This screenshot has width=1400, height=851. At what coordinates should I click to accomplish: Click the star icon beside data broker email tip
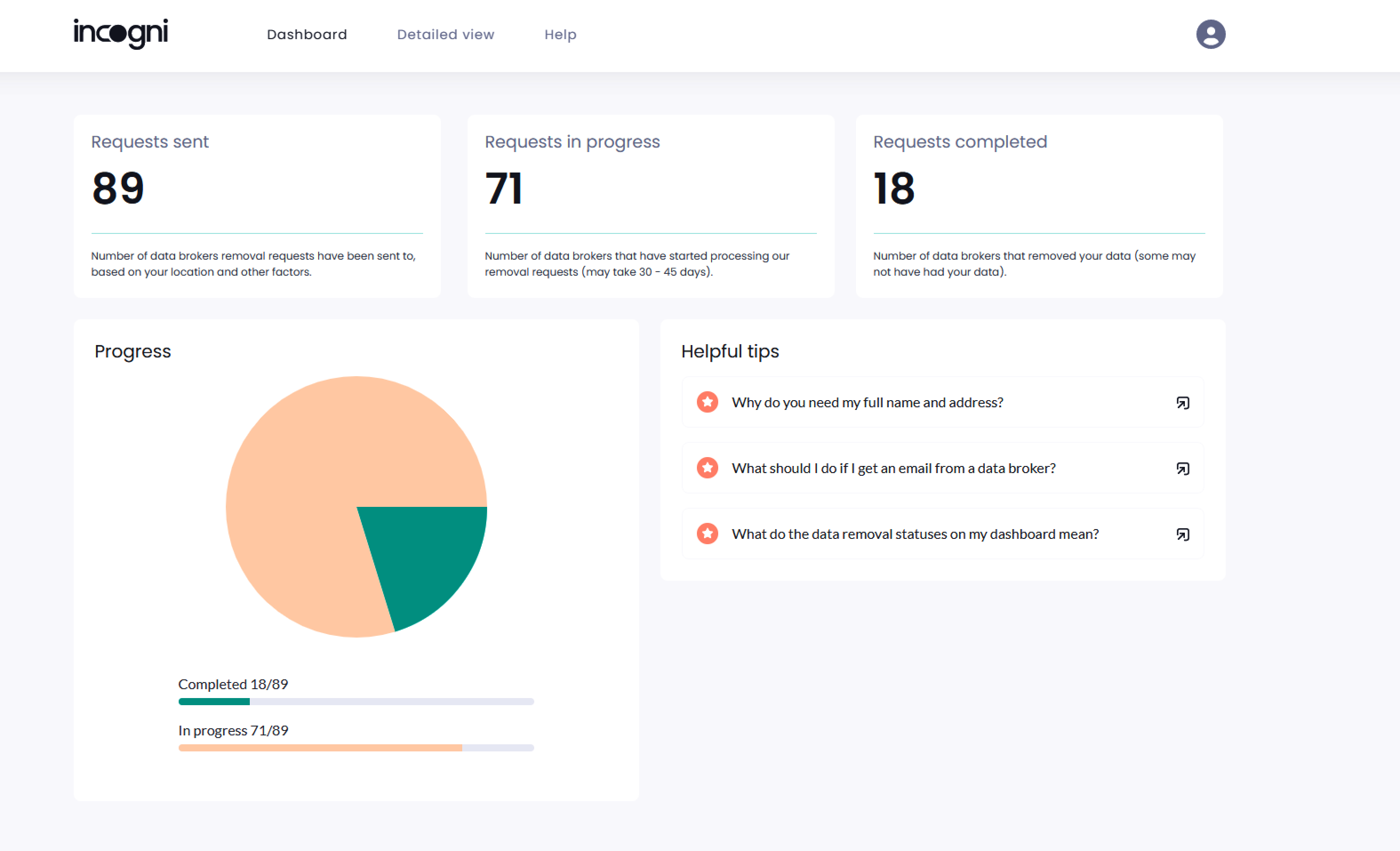pyautogui.click(x=707, y=468)
